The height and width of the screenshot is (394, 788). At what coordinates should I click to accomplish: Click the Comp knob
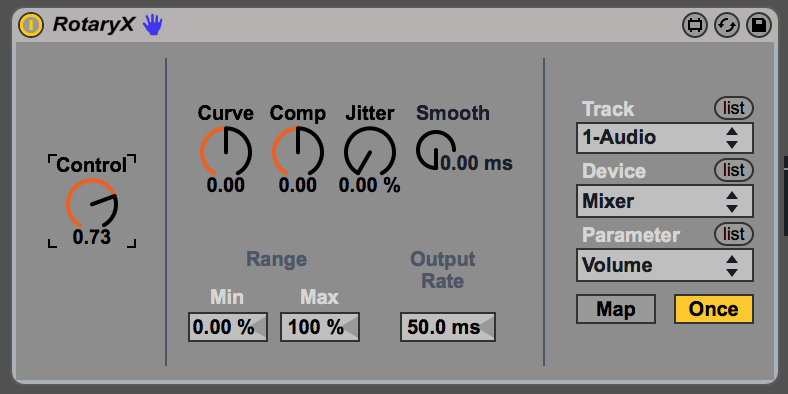[x=298, y=152]
